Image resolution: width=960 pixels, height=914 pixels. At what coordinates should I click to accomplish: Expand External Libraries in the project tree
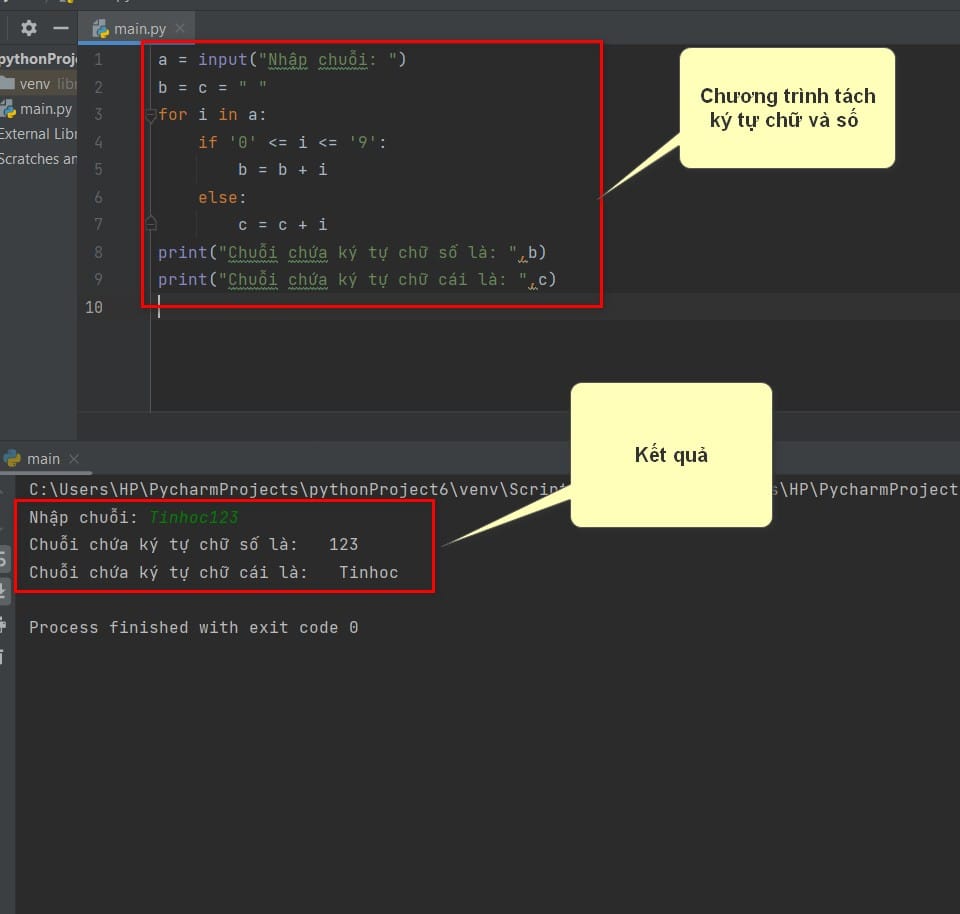pyautogui.click(x=38, y=134)
